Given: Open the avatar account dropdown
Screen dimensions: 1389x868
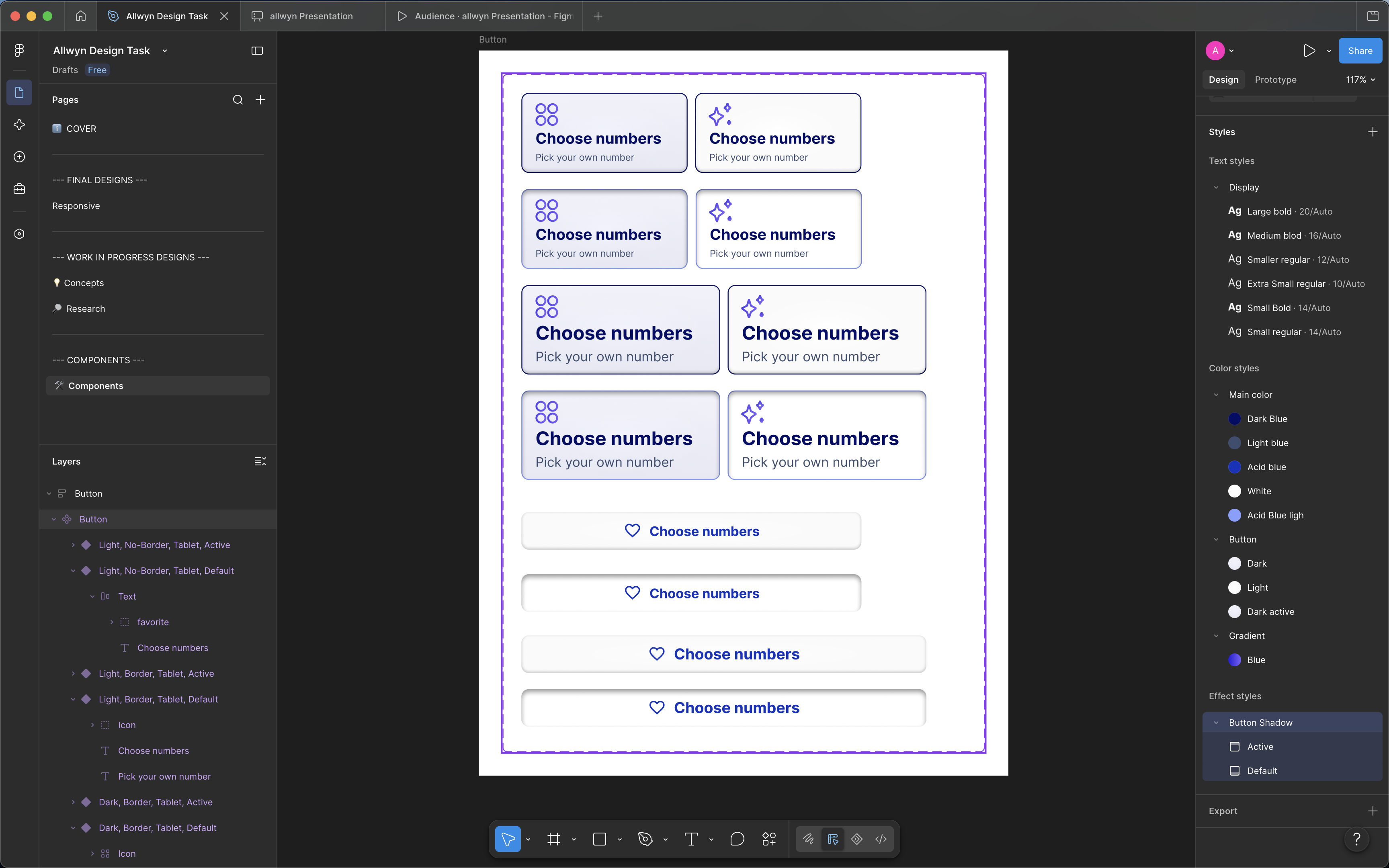Looking at the screenshot, I should pyautogui.click(x=1220, y=51).
